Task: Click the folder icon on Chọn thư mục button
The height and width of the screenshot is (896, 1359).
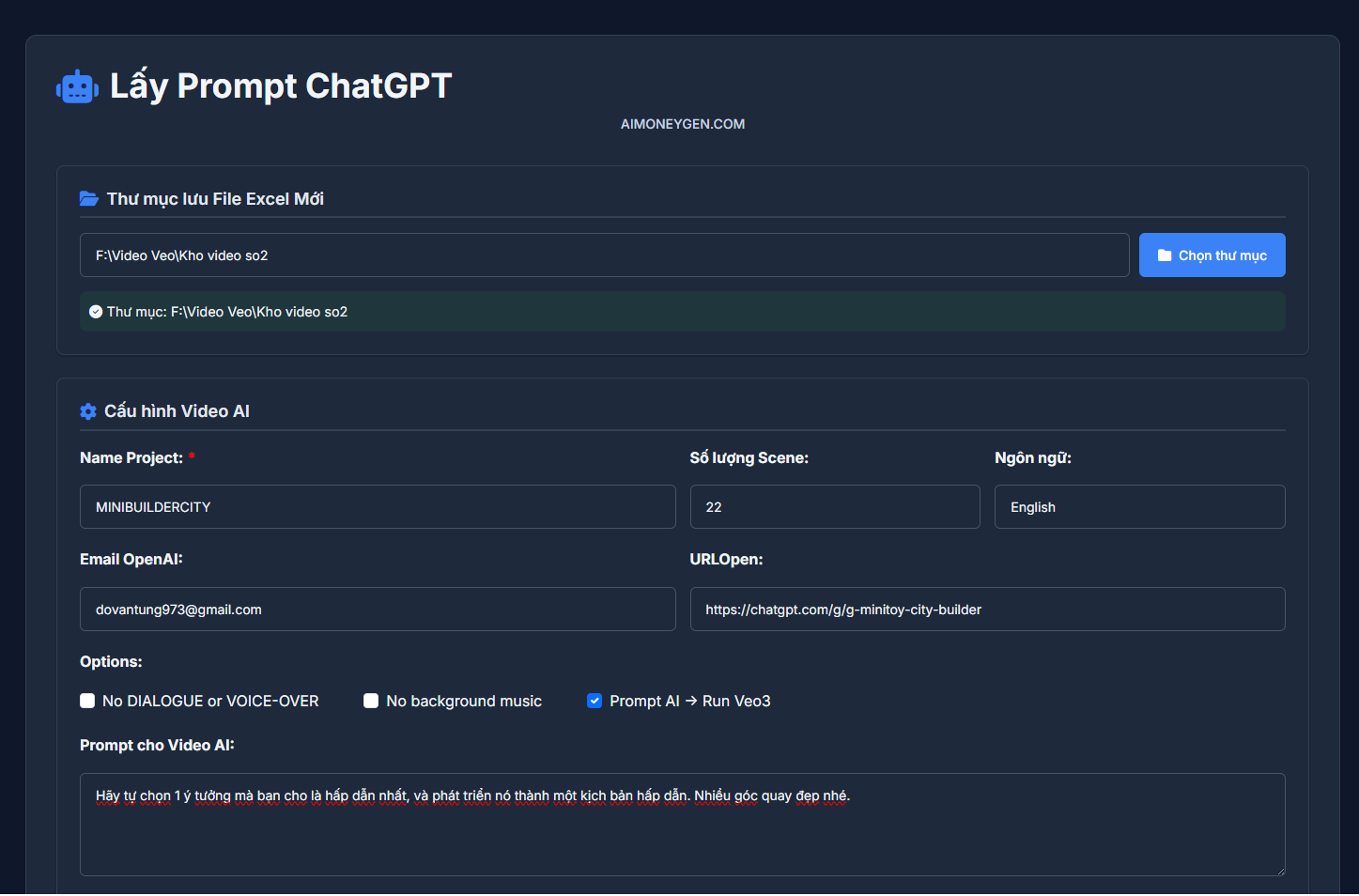Action: point(1165,255)
